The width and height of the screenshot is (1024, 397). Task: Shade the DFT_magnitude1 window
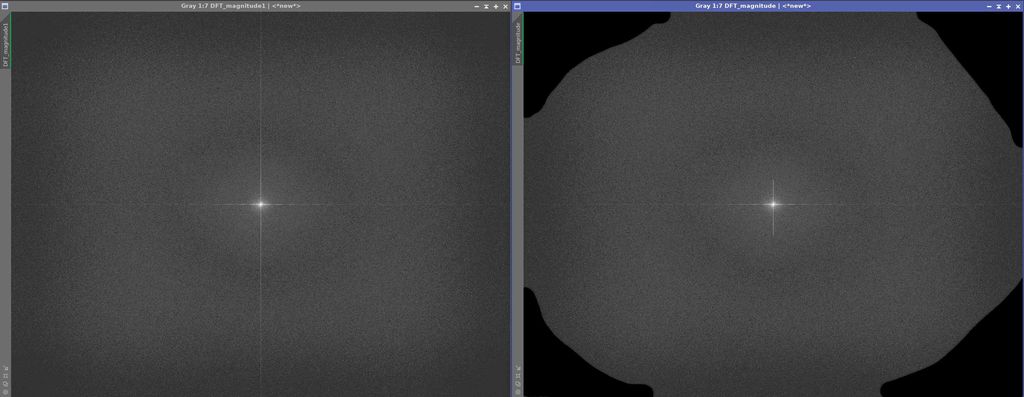click(487, 6)
